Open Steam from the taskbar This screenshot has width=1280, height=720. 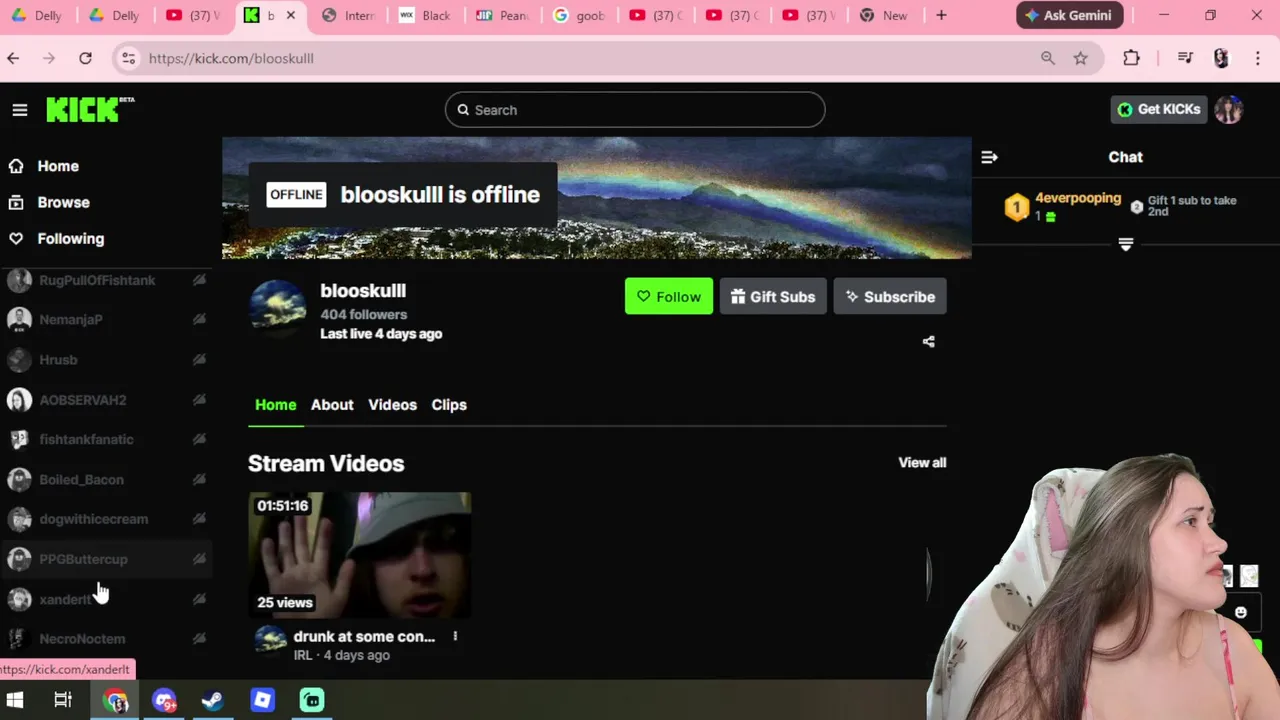pos(212,700)
